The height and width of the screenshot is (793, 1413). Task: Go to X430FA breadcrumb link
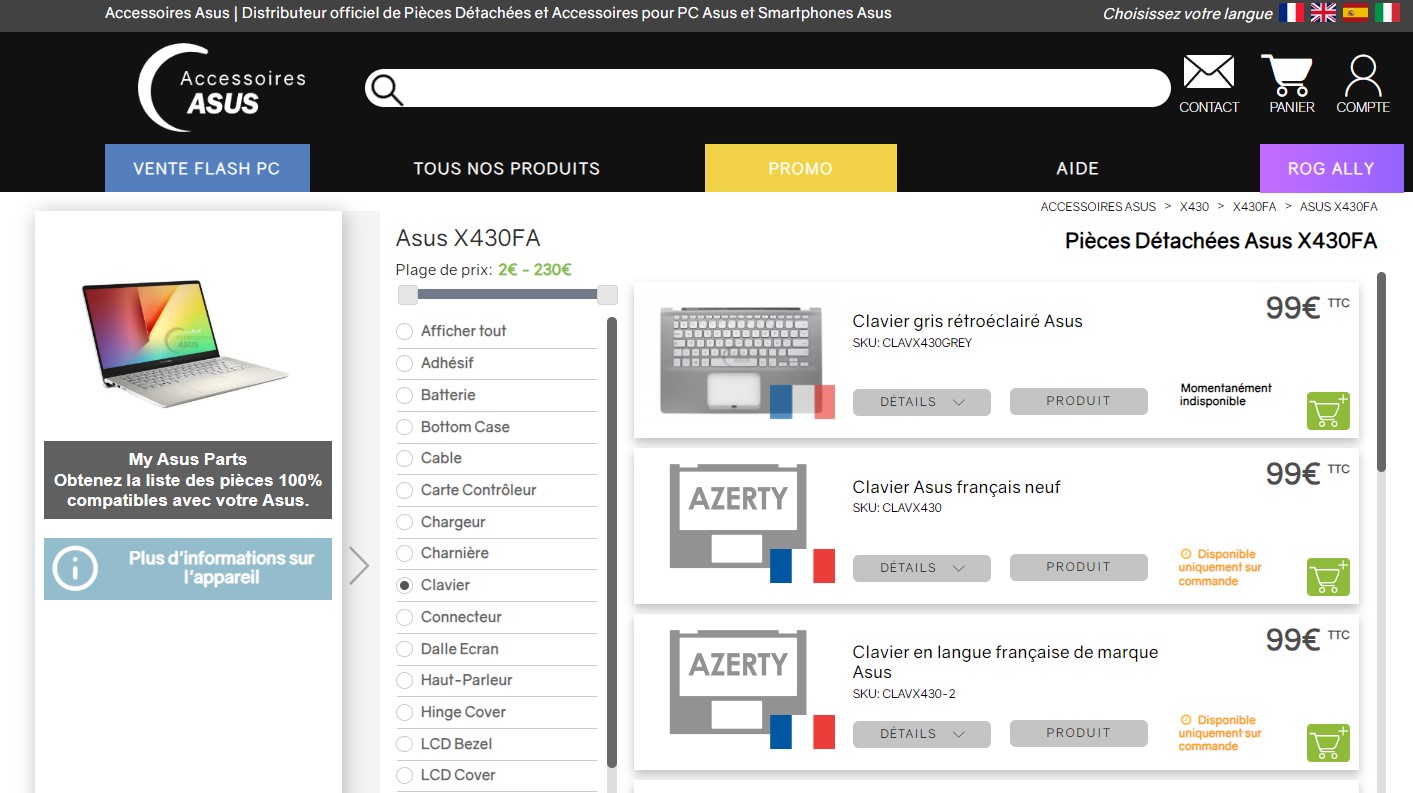pyautogui.click(x=1254, y=207)
